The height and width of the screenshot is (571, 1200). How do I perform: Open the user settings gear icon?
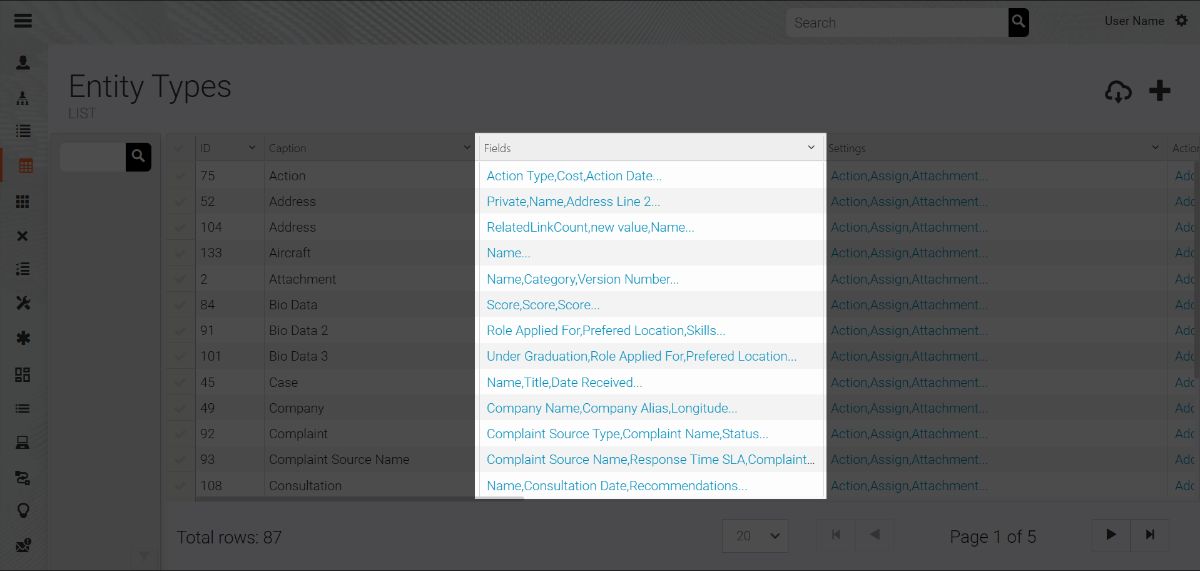click(1182, 21)
